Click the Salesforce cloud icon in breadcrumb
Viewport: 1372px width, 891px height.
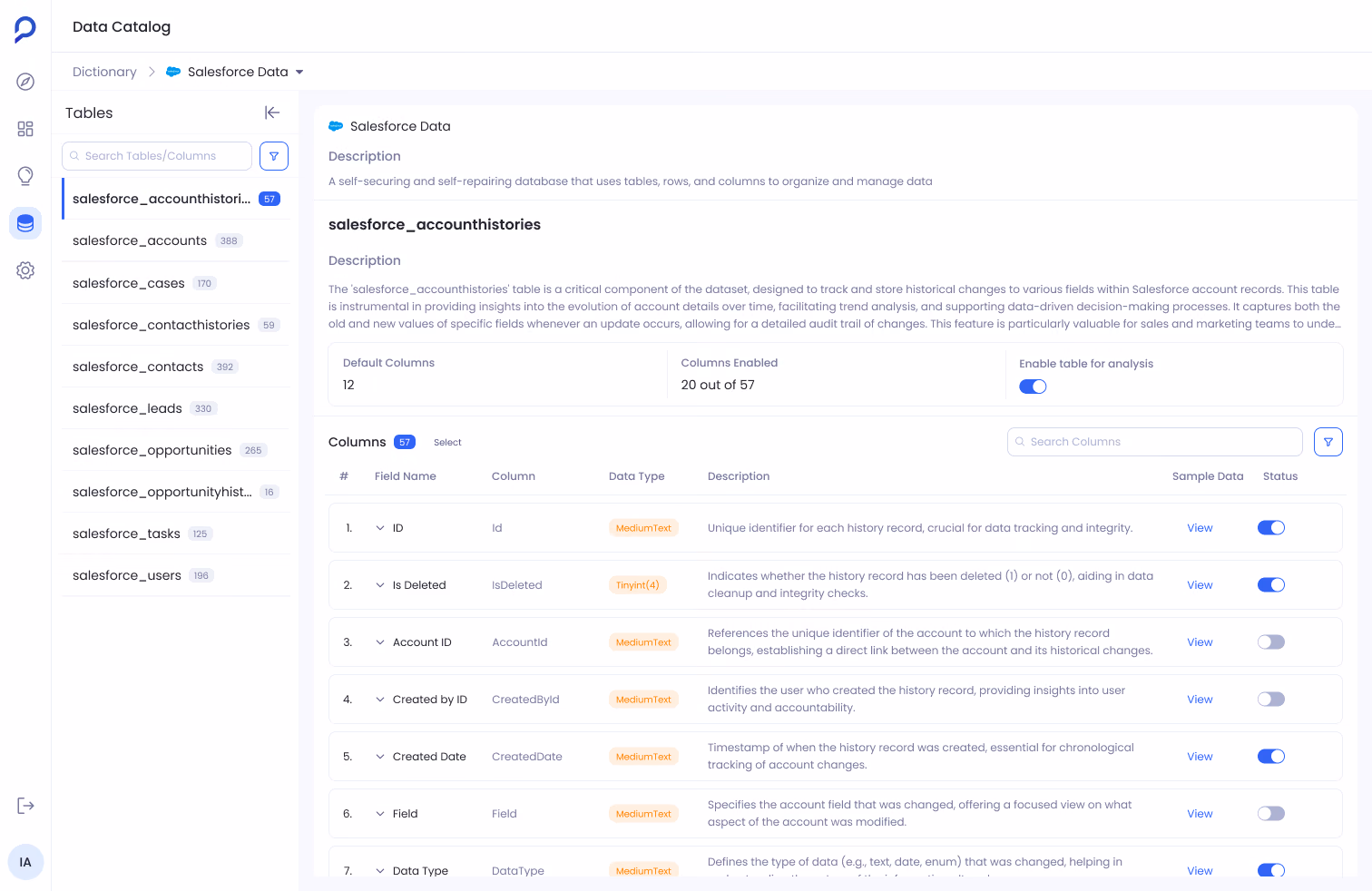[x=173, y=72]
